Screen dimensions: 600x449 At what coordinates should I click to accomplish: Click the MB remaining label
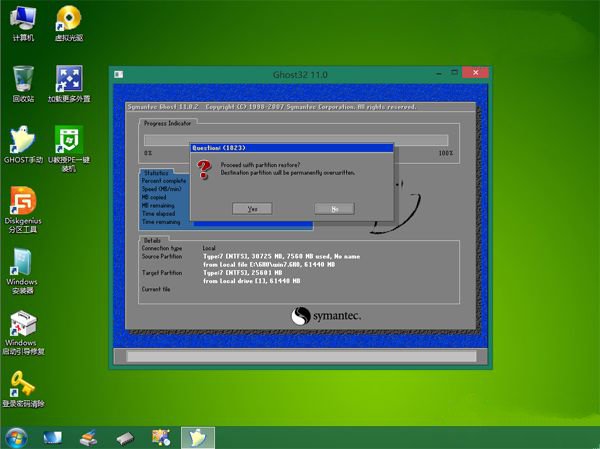point(158,206)
